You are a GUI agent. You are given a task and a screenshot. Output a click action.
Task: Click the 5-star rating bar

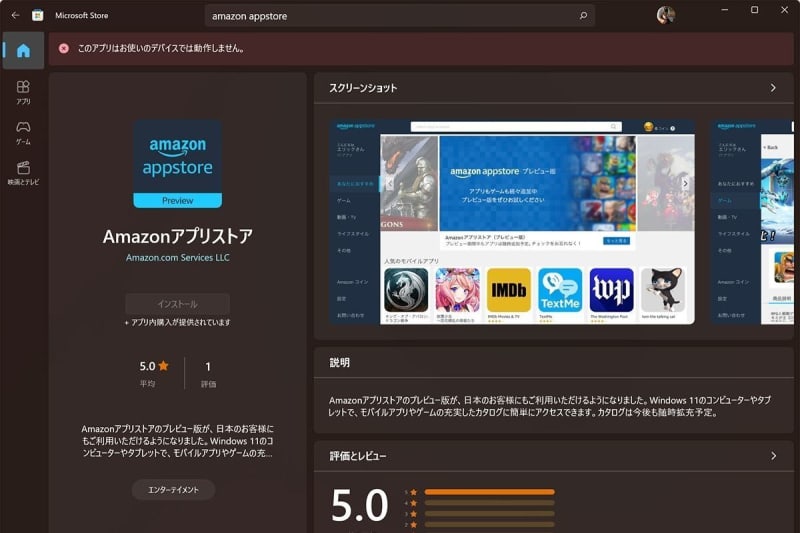[489, 492]
